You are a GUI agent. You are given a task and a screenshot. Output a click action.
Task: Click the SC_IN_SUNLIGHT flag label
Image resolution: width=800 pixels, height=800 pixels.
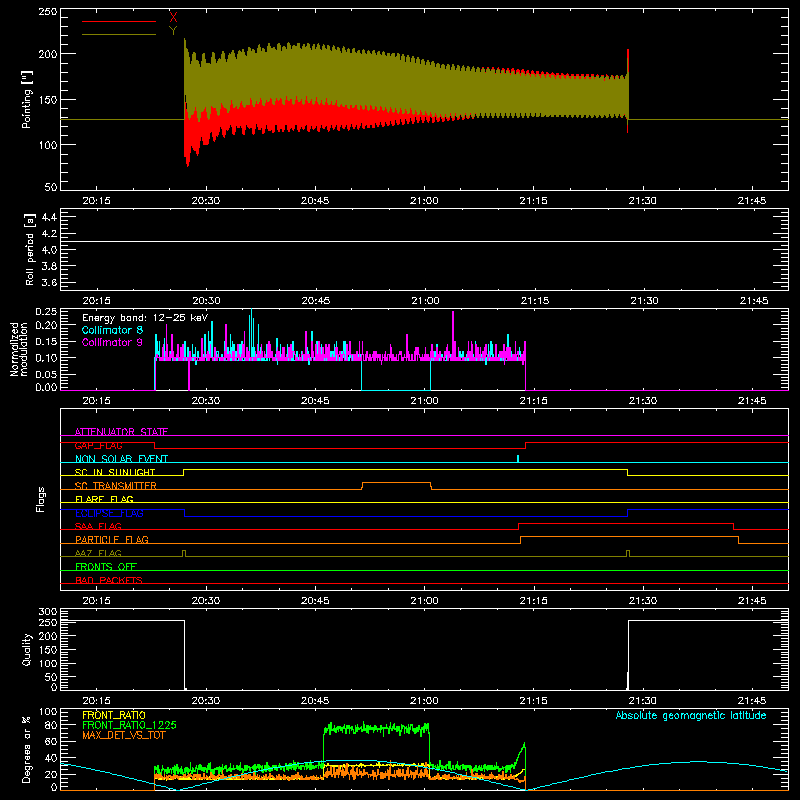[115, 472]
